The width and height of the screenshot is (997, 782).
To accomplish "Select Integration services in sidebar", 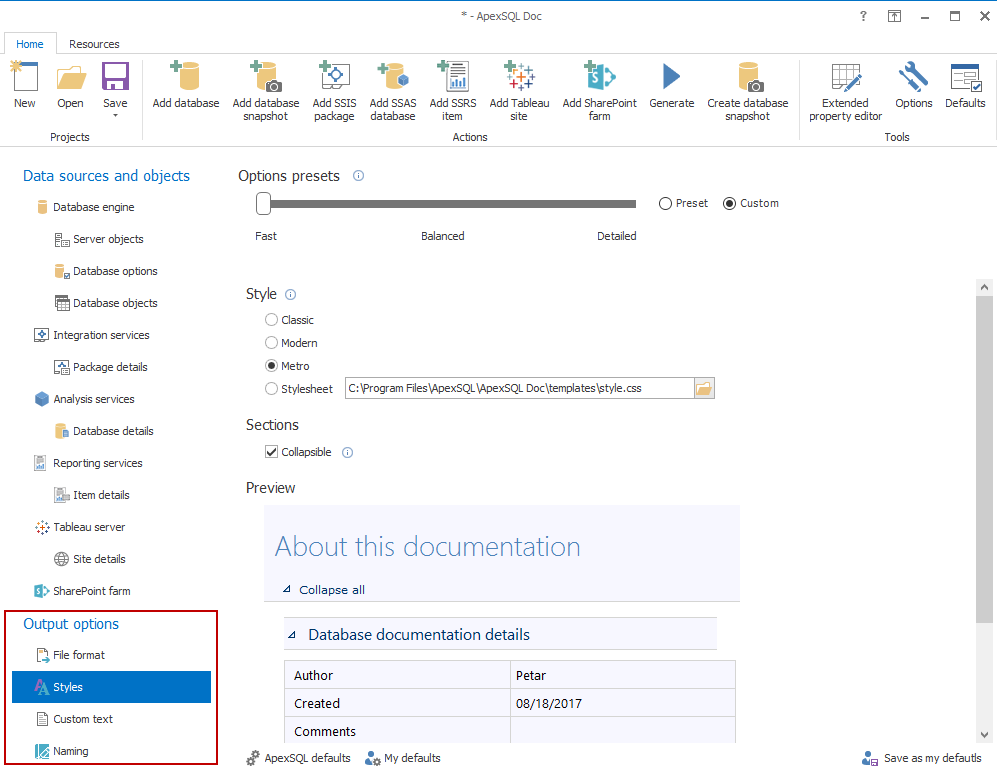I will tap(92, 335).
